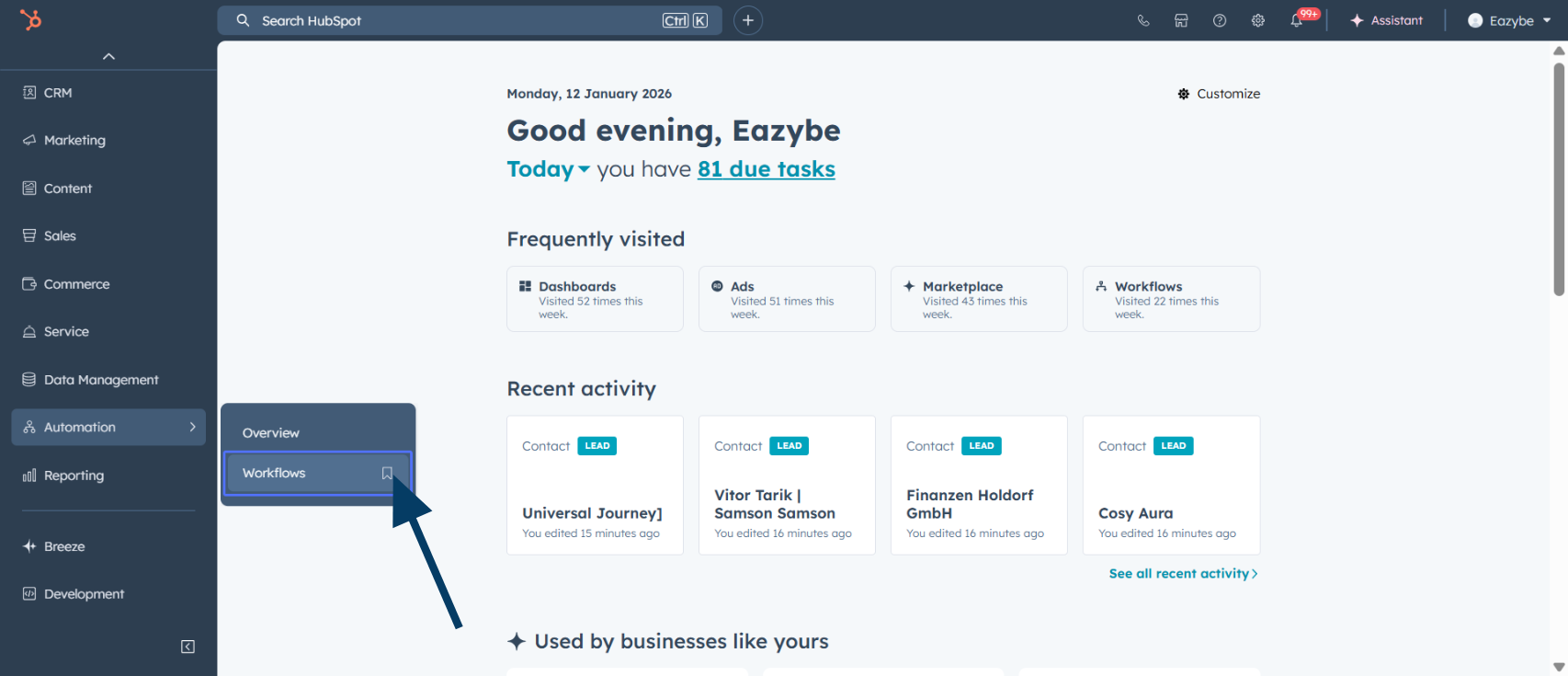1568x676 pixels.
Task: Open the Marketplace storefront icon
Action: tap(1181, 20)
